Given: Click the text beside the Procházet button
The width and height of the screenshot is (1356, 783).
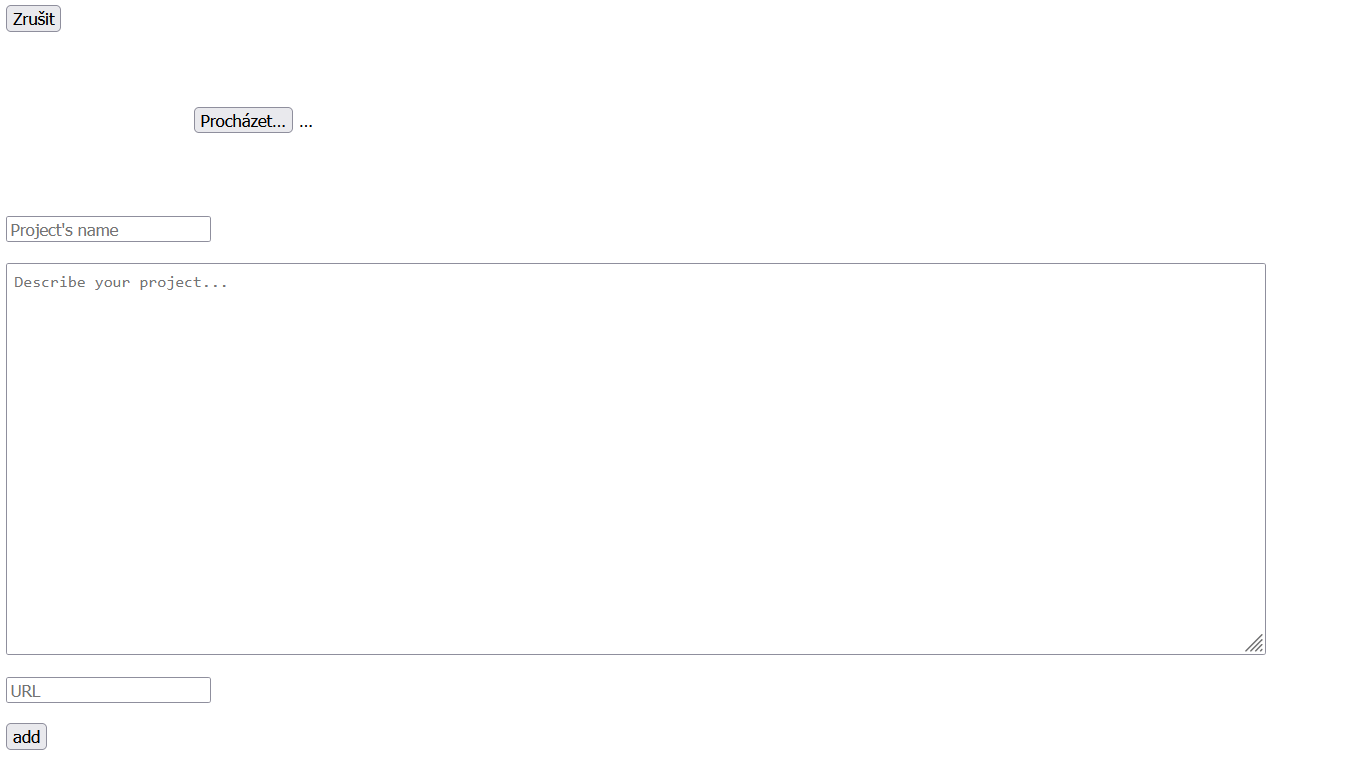Looking at the screenshot, I should coord(306,122).
